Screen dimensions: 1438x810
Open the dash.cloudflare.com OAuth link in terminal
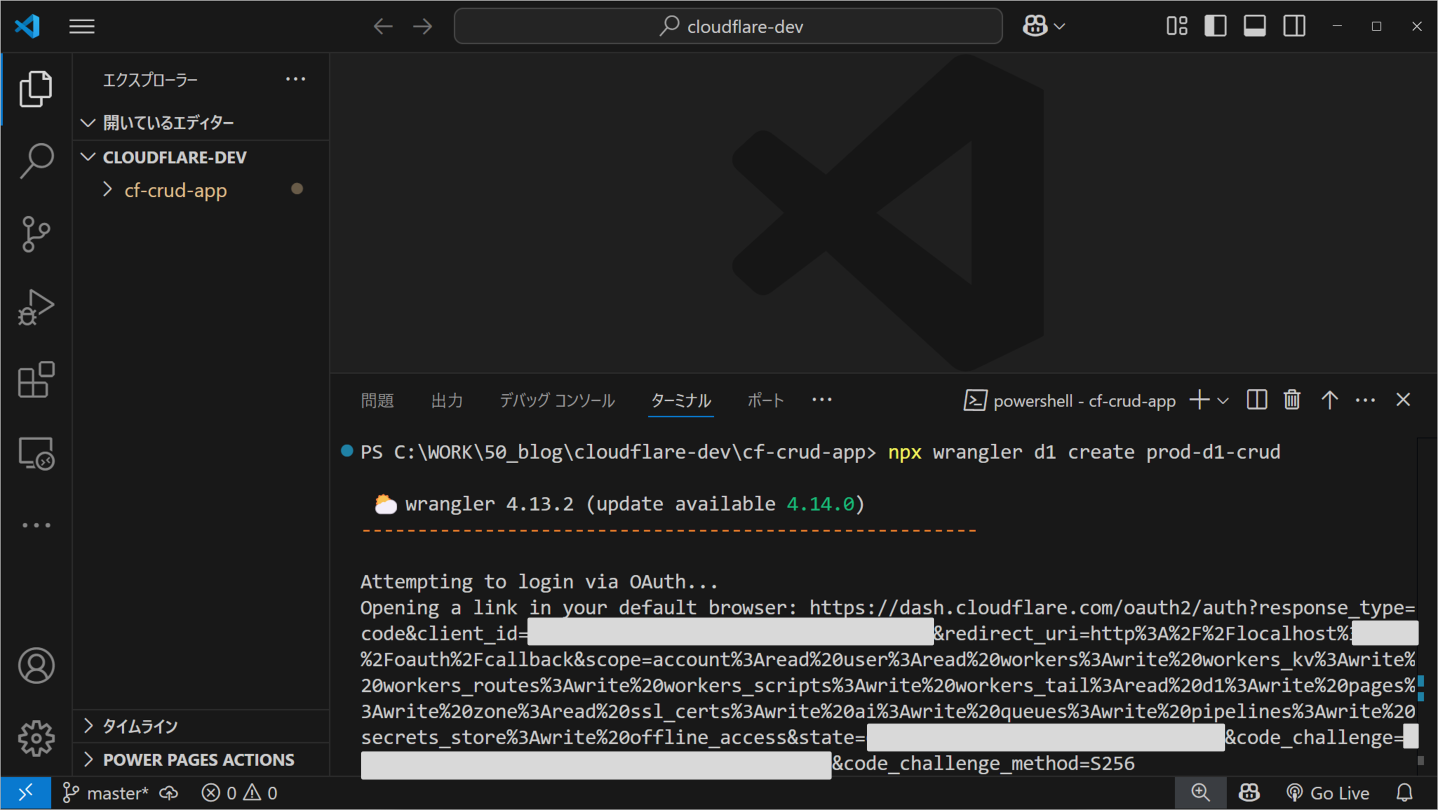click(x=1112, y=607)
